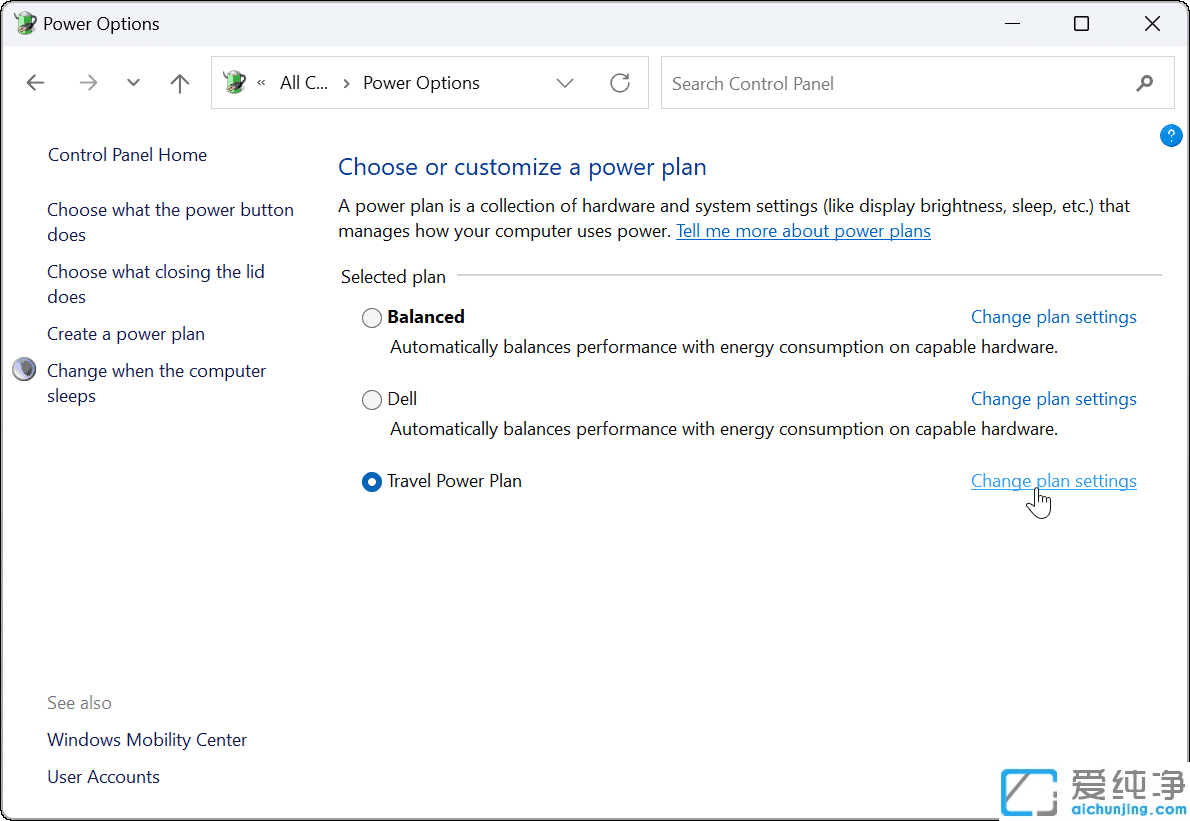Select the Travel Power Plan radio button
Screen dimensions: 1190x821
coord(372,482)
